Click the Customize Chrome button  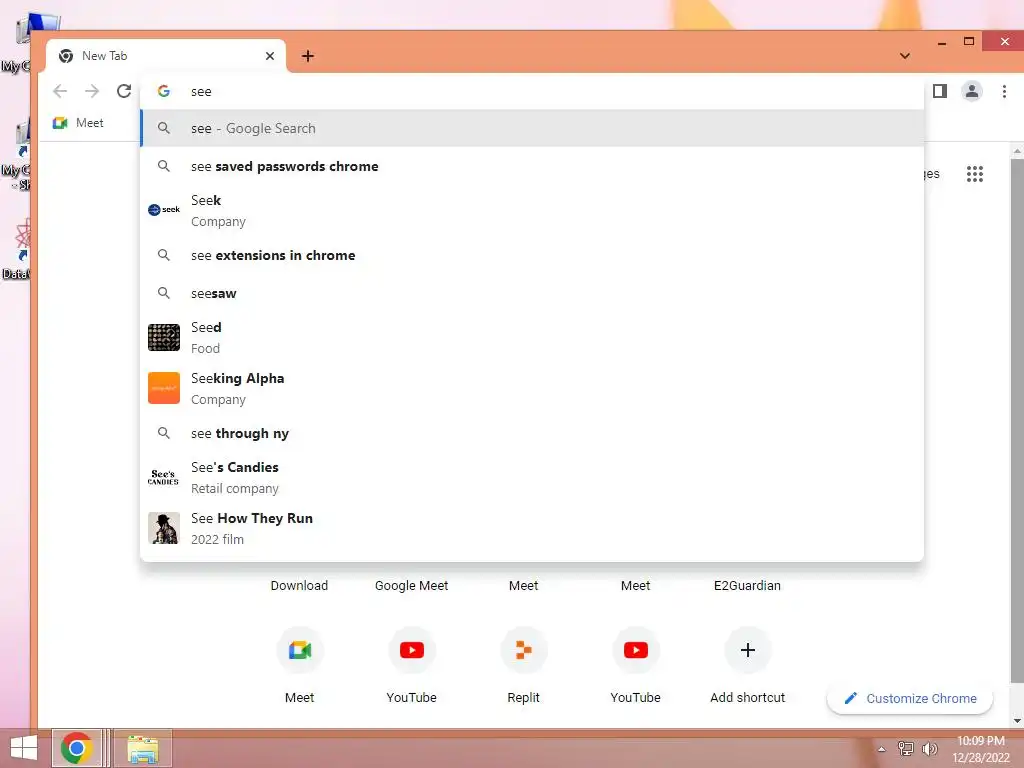pyautogui.click(x=910, y=698)
